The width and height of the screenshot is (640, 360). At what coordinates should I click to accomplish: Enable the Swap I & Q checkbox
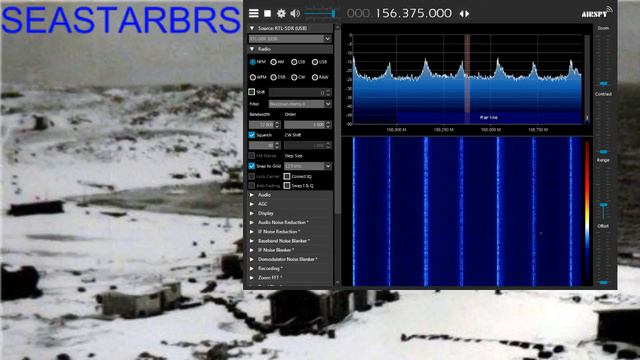click(287, 186)
